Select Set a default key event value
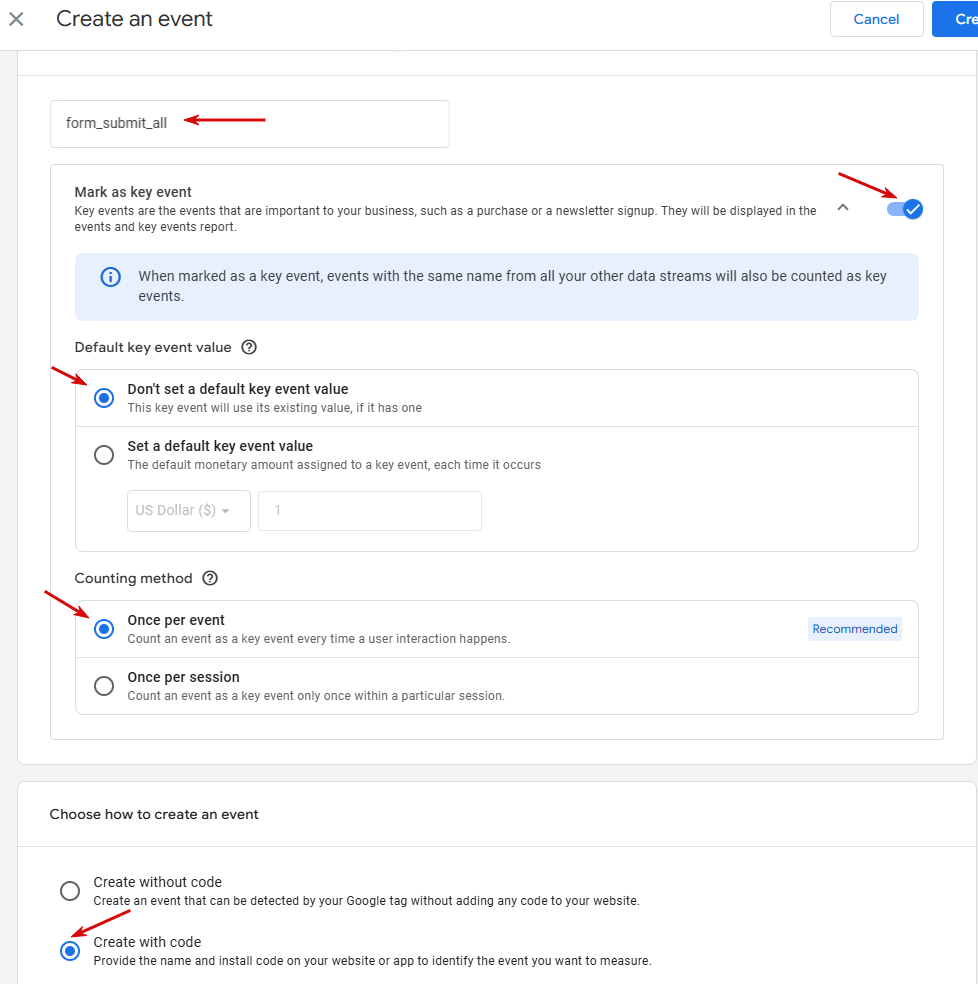 click(x=104, y=455)
